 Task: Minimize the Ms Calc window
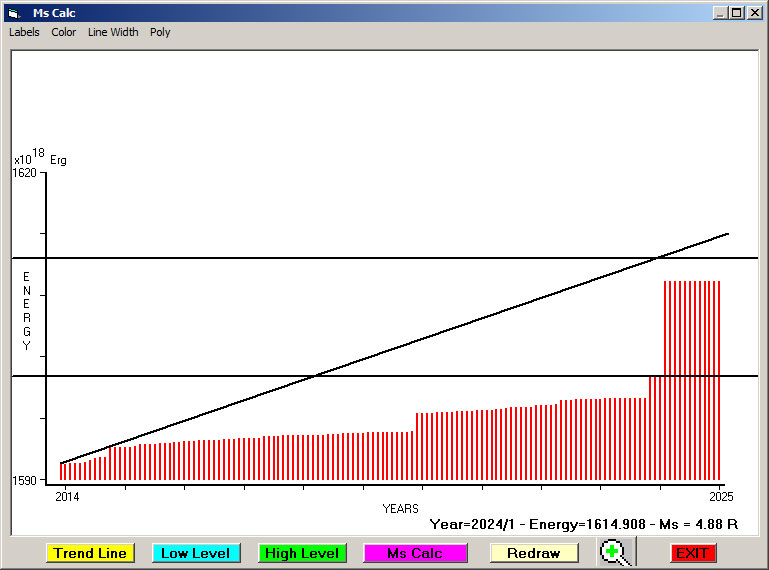click(720, 13)
